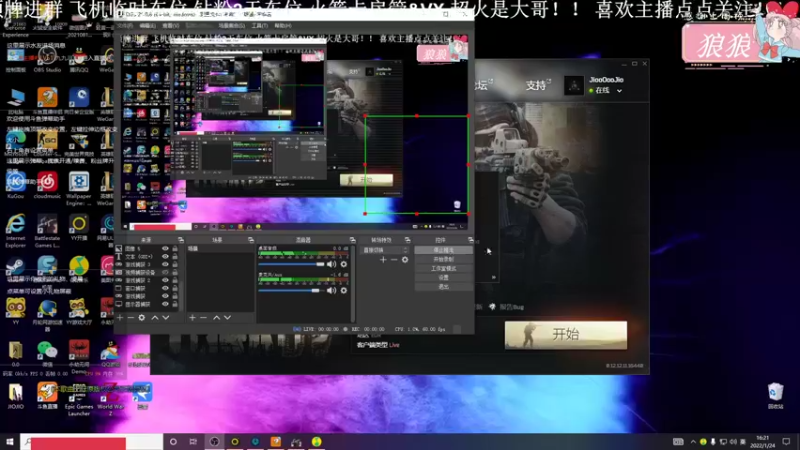Toggle visibility of the 文本 (GDI+) source
Image resolution: width=800 pixels, height=450 pixels.
pyautogui.click(x=165, y=257)
